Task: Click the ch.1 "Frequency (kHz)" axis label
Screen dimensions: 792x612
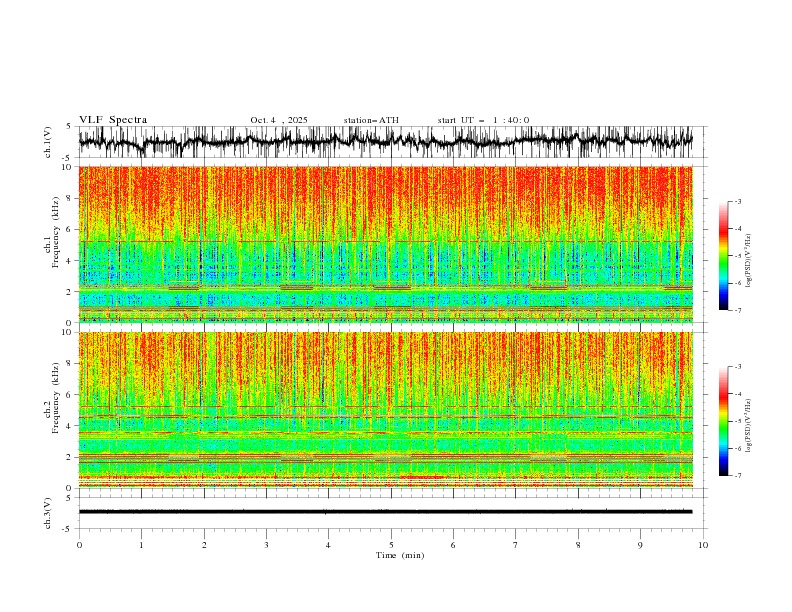Action: click(x=55, y=232)
